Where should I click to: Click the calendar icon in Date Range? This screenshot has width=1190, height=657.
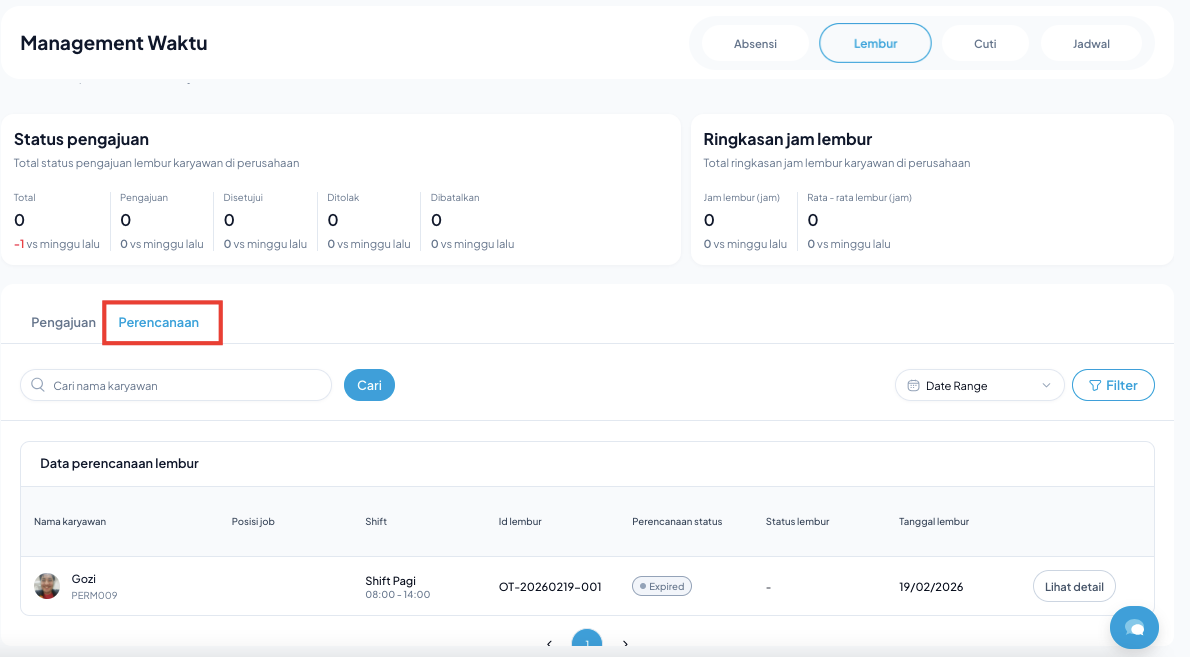[x=913, y=386]
